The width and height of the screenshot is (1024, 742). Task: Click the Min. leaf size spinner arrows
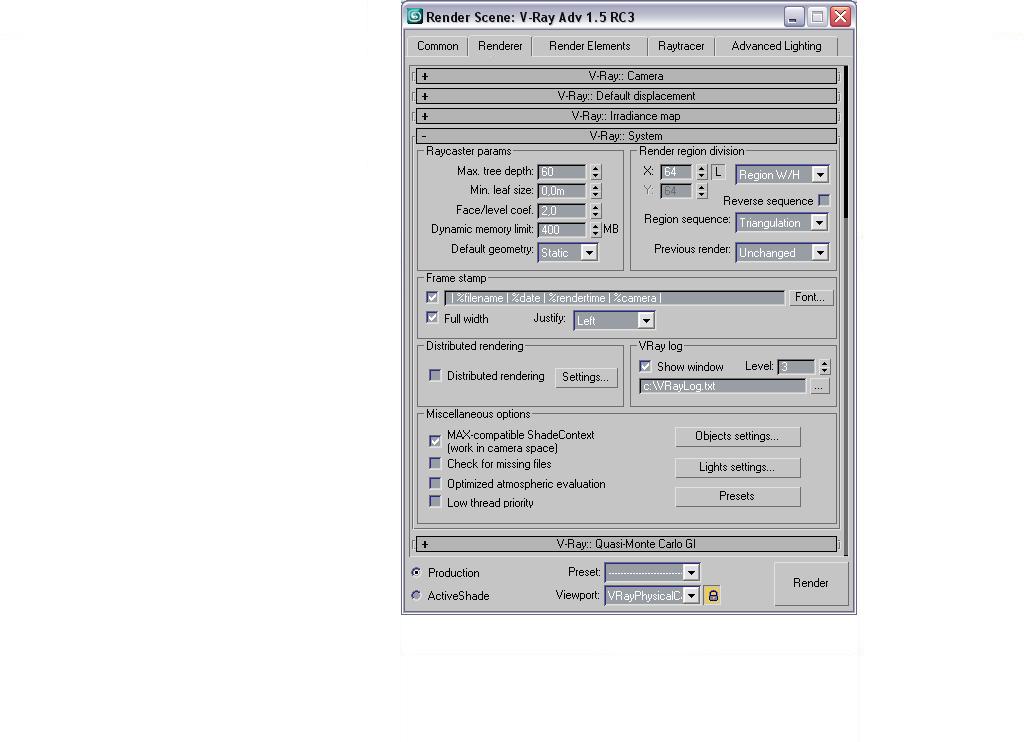click(595, 191)
